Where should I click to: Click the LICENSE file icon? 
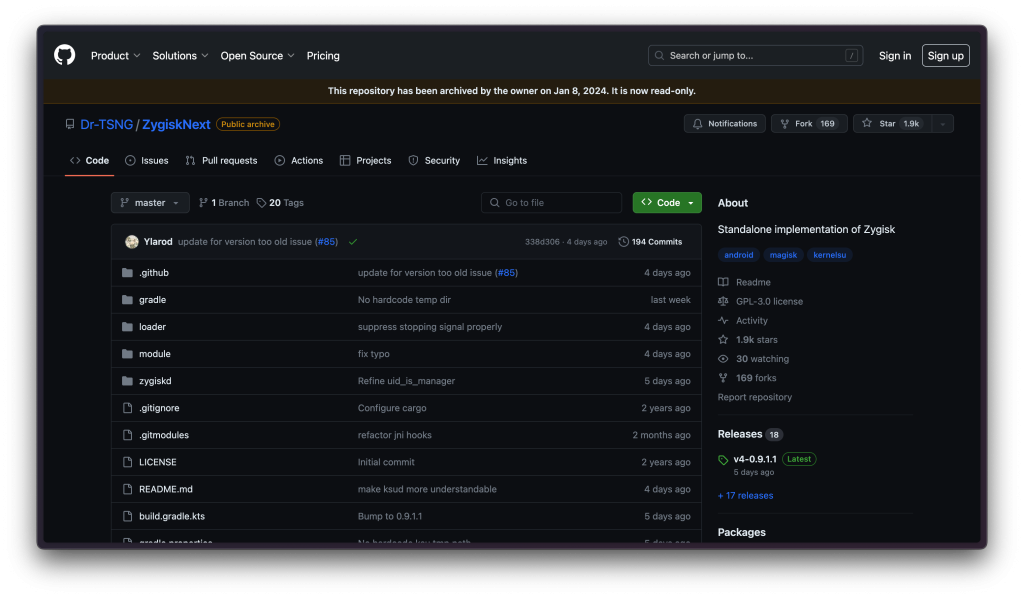pos(127,462)
